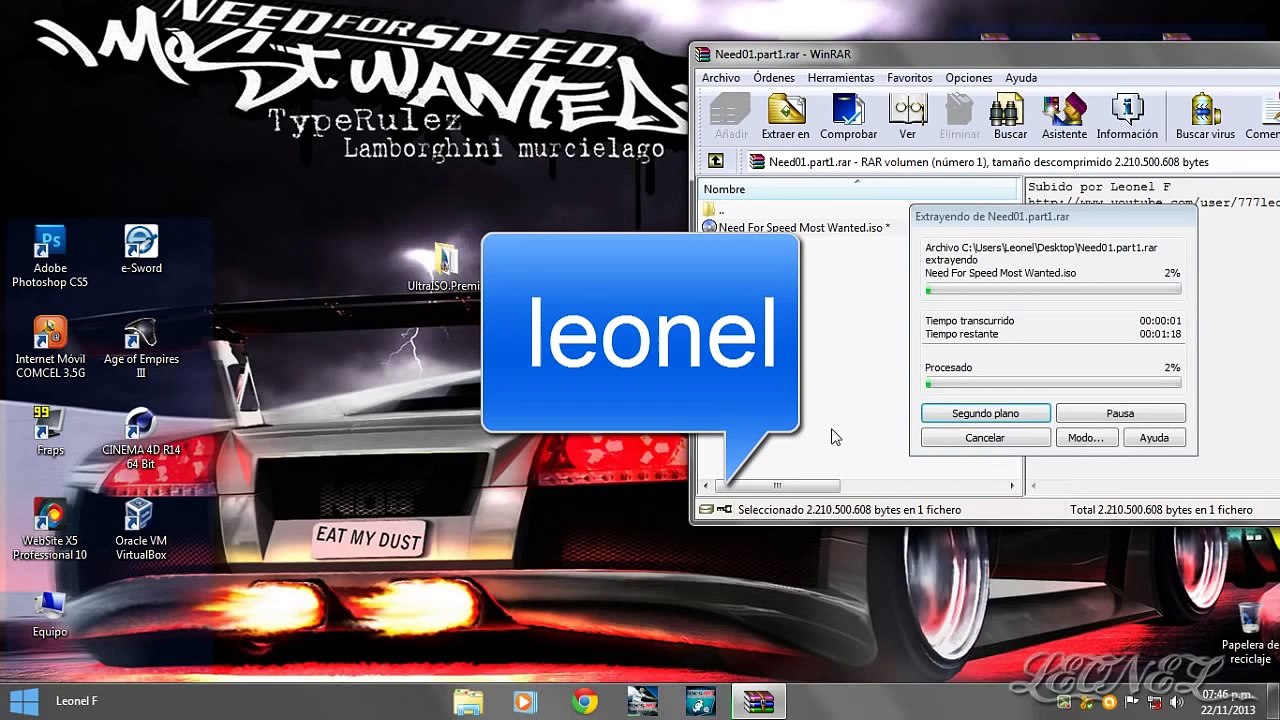Click the file extraction progress bar

pyautogui.click(x=1053, y=290)
